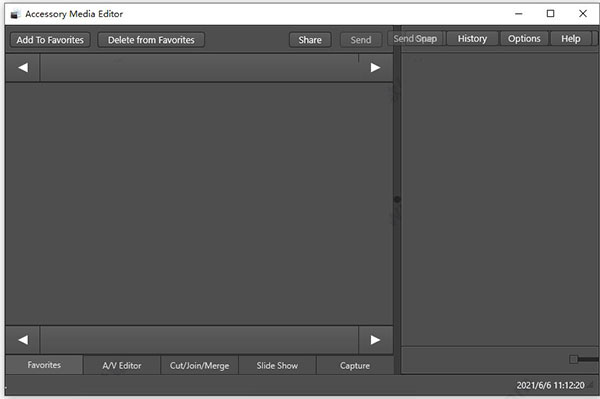Image resolution: width=600 pixels, height=399 pixels.
Task: Minimize the Accessory Media Editor window
Action: click(518, 14)
